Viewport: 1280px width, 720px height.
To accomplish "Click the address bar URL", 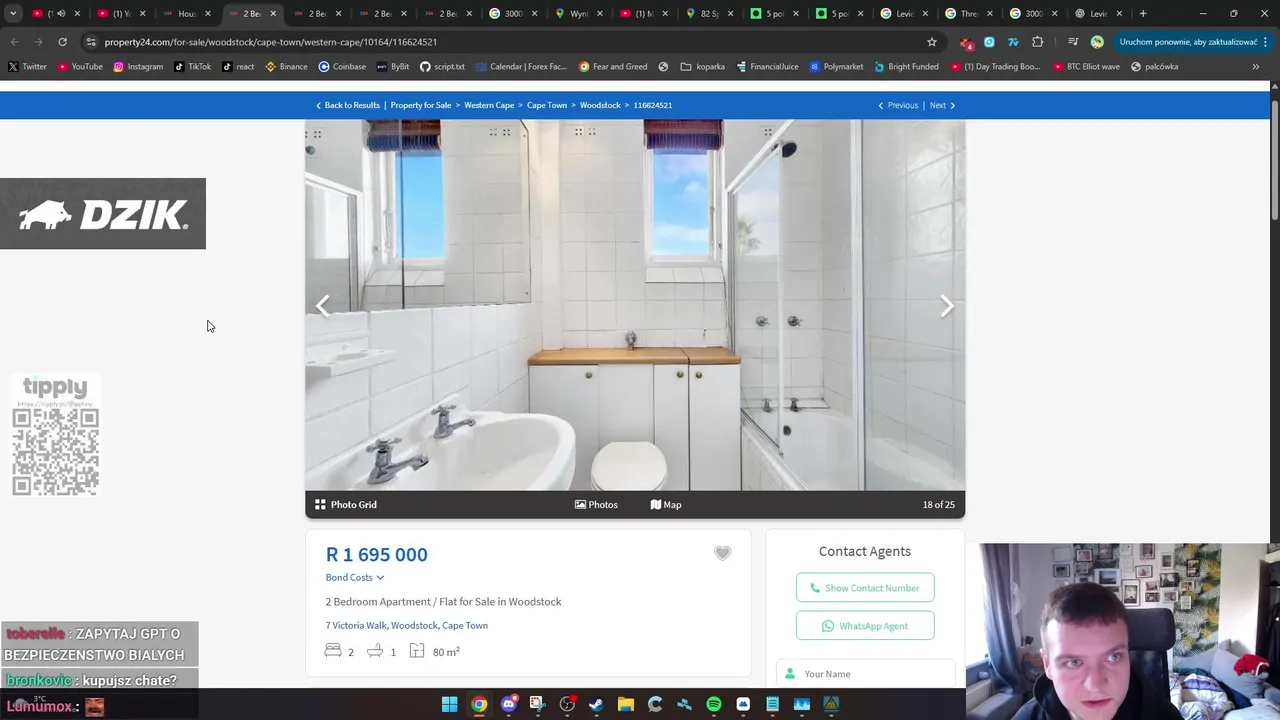I will tap(270, 42).
